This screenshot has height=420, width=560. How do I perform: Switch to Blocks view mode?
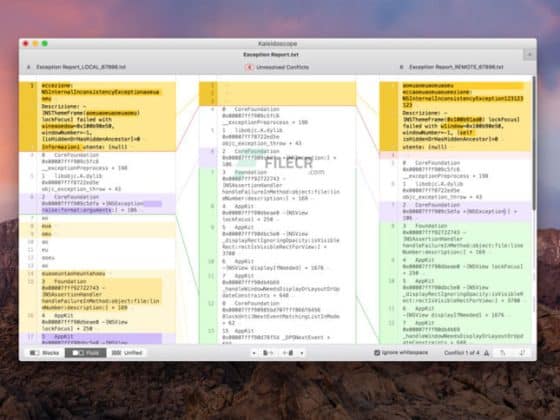coord(45,353)
